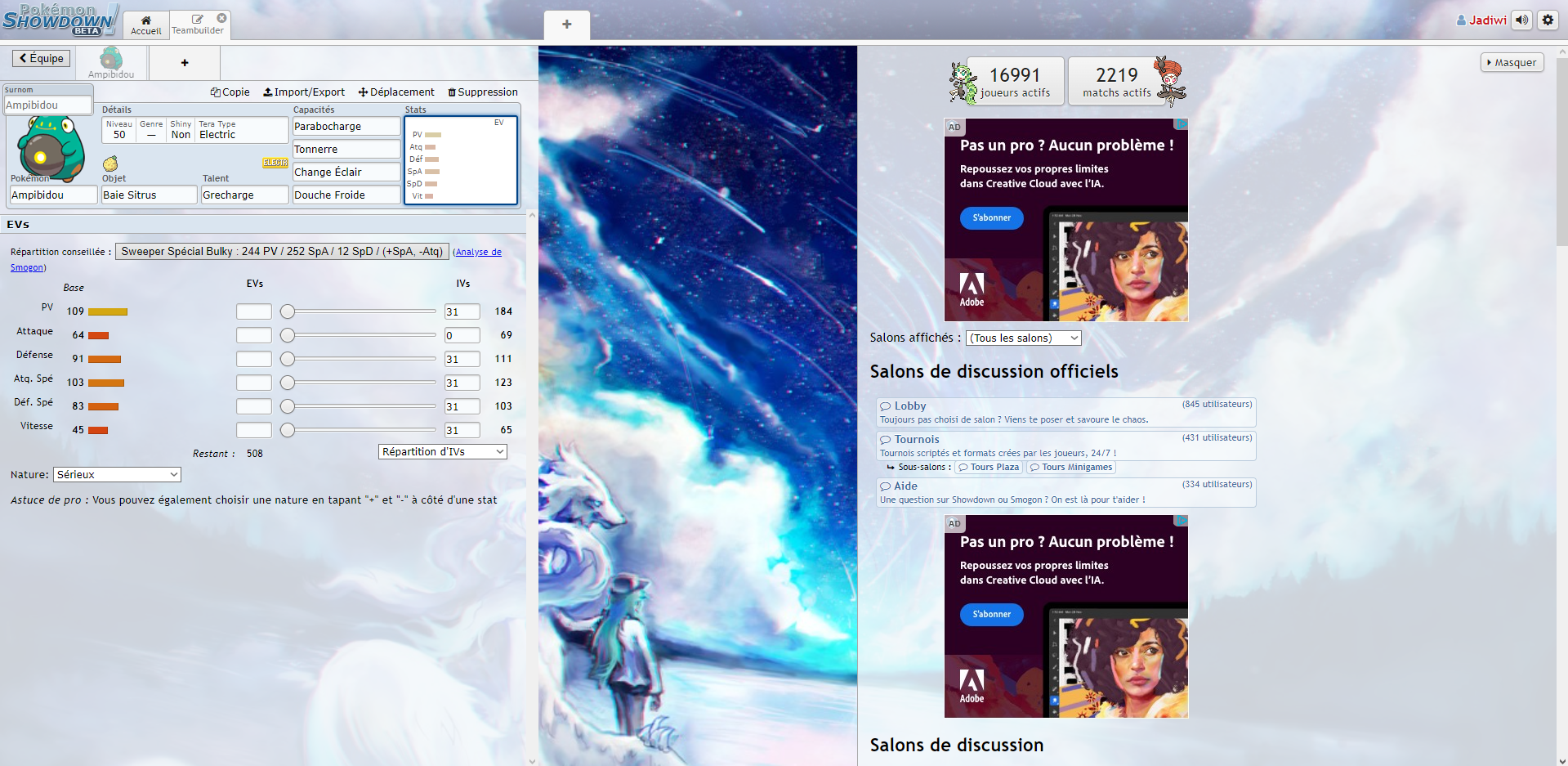Open the Analyse de Smogon link
The height and width of the screenshot is (766, 1568).
click(x=478, y=252)
